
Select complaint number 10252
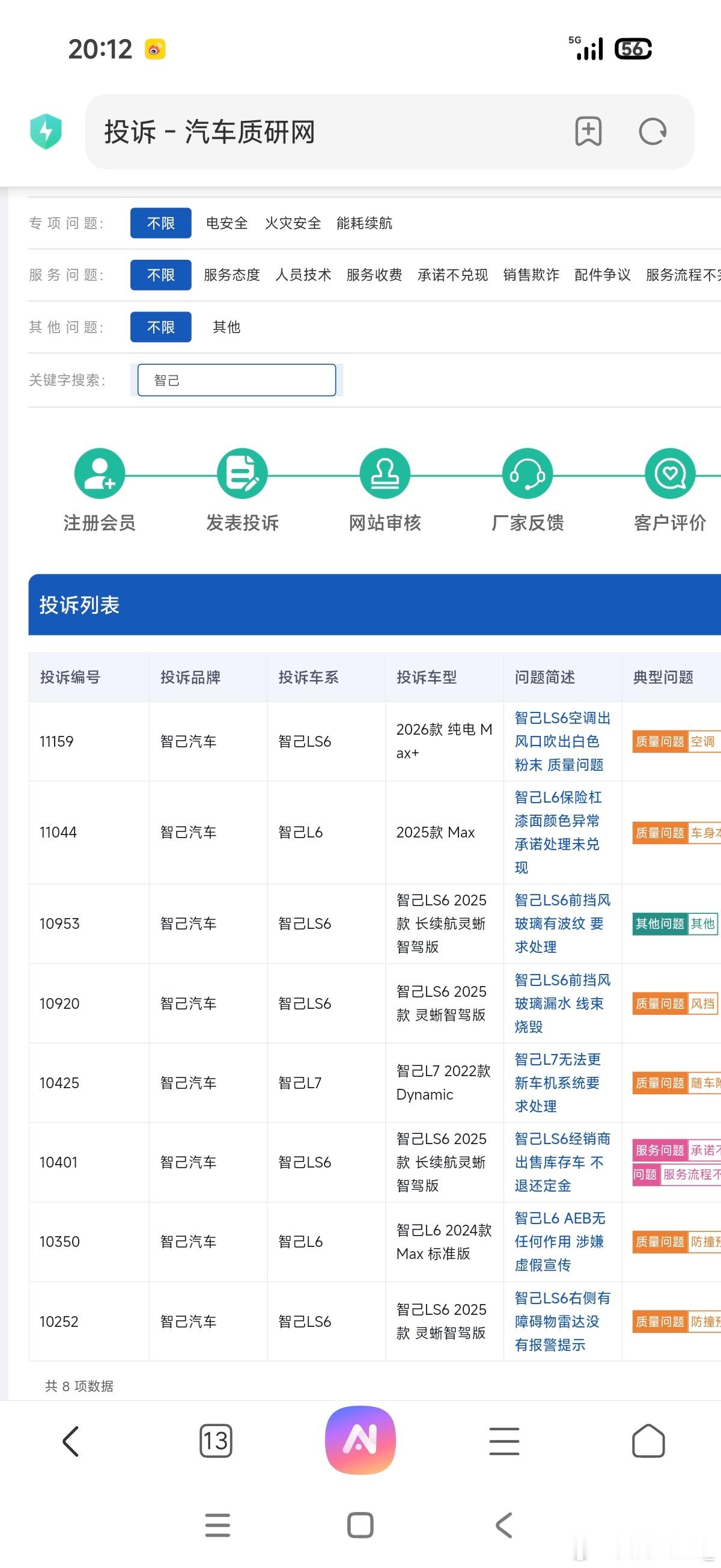pyautogui.click(x=59, y=1321)
